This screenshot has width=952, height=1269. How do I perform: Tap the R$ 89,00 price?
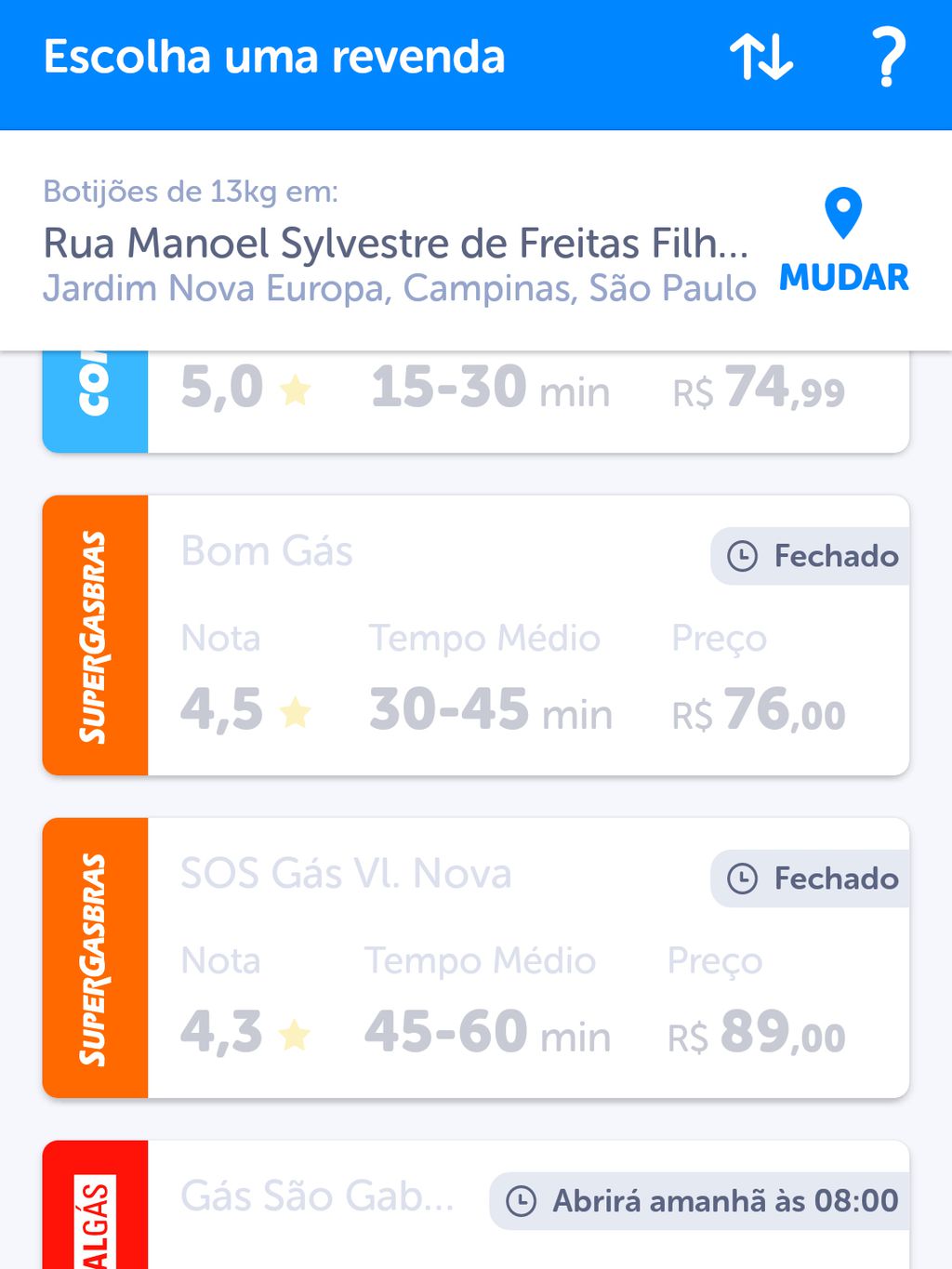coord(757,1033)
